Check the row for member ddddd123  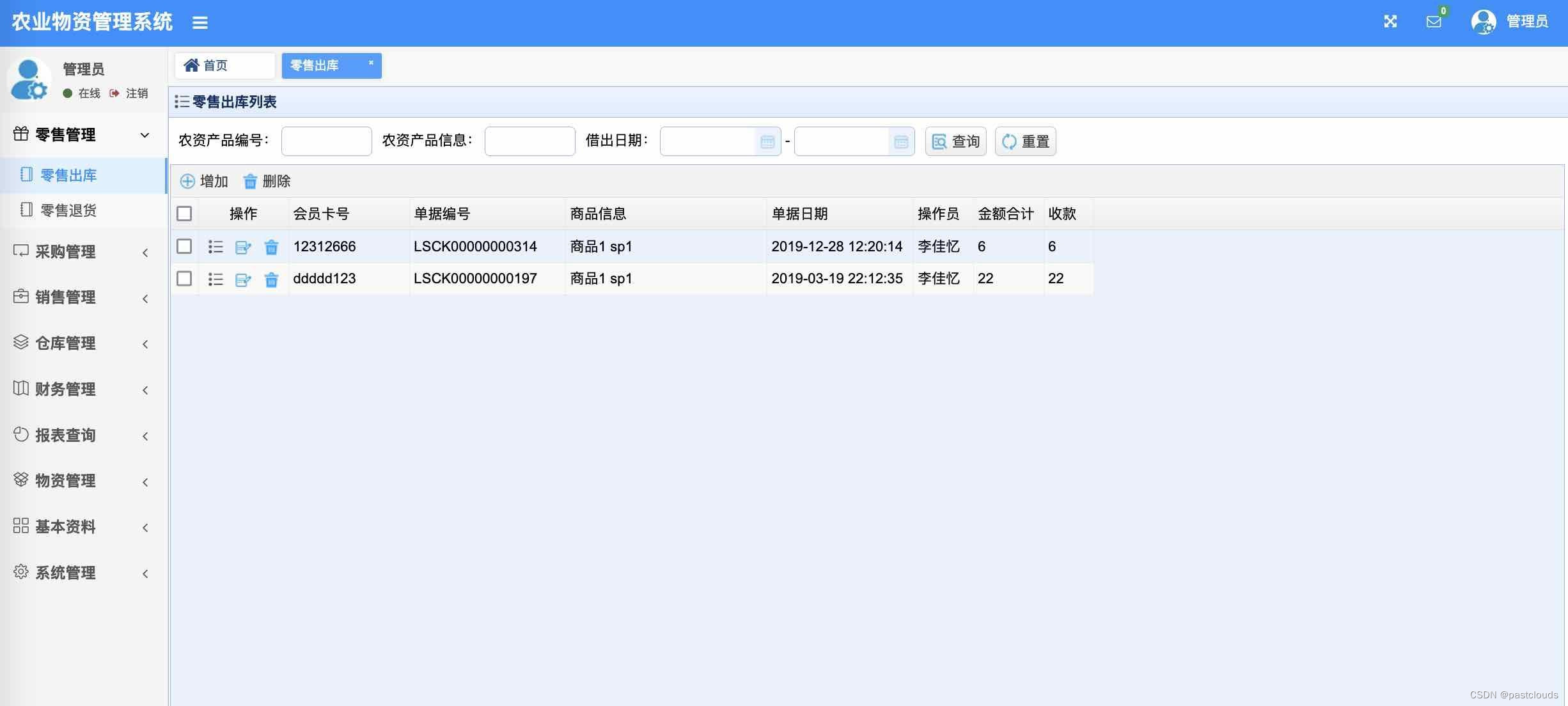[184, 278]
